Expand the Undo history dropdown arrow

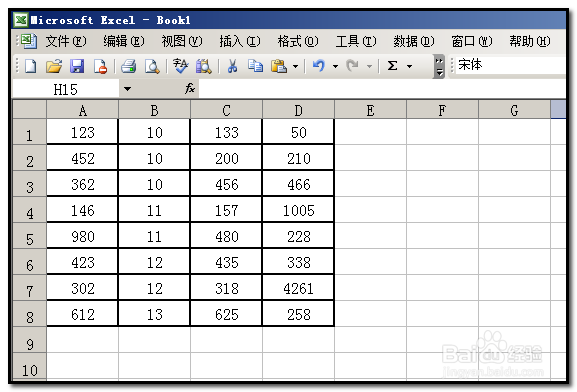[335, 67]
